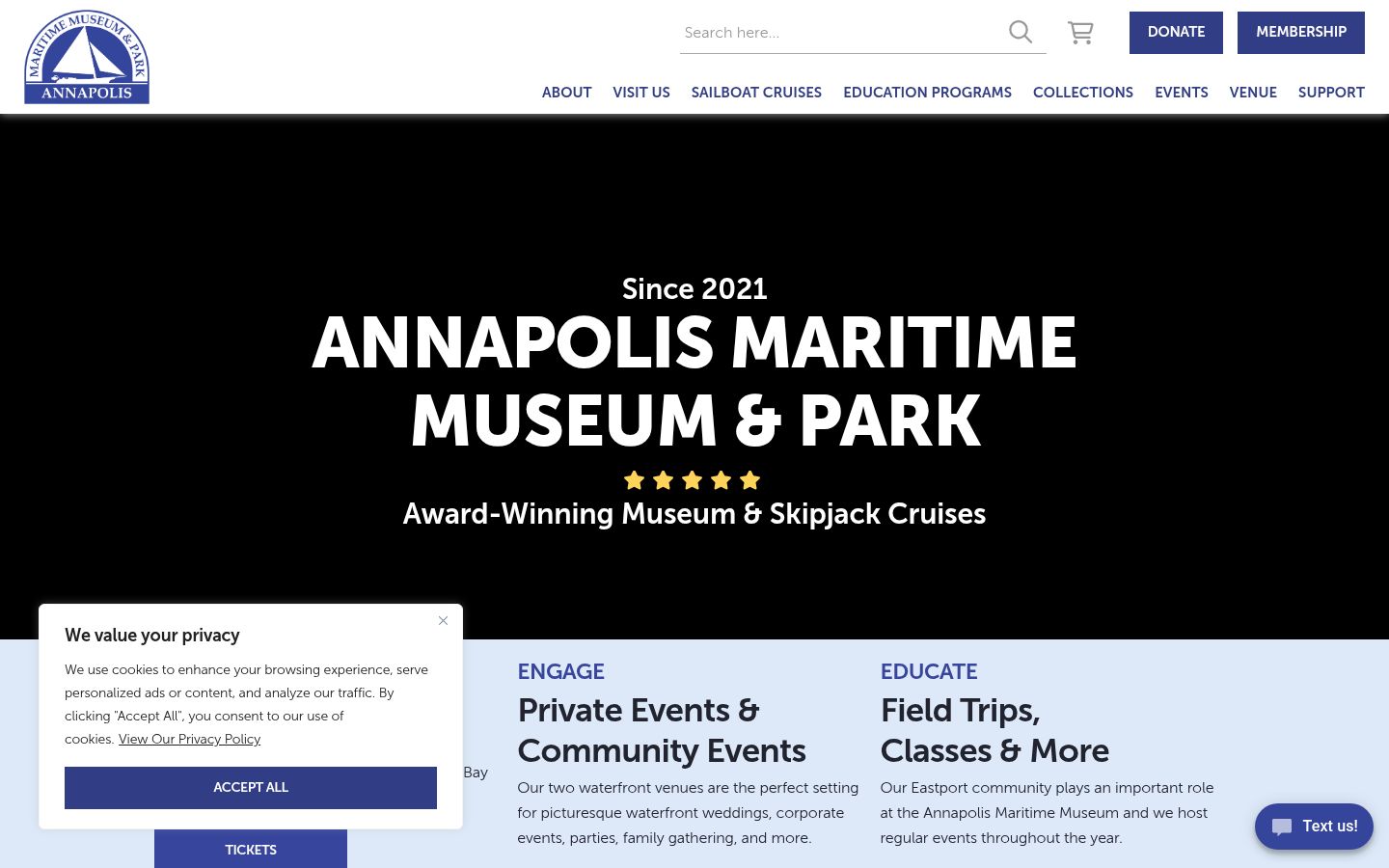This screenshot has width=1389, height=868.
Task: Open the SUPPORT menu
Action: (1331, 93)
